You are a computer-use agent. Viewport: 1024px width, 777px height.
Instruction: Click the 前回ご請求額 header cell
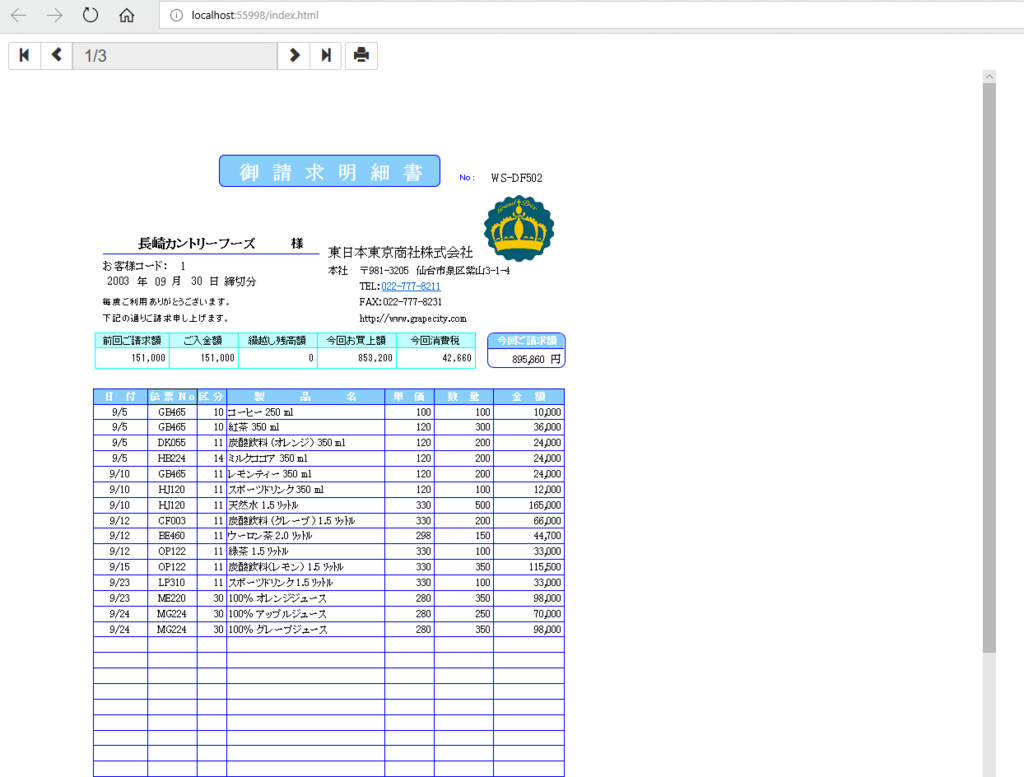tap(132, 340)
